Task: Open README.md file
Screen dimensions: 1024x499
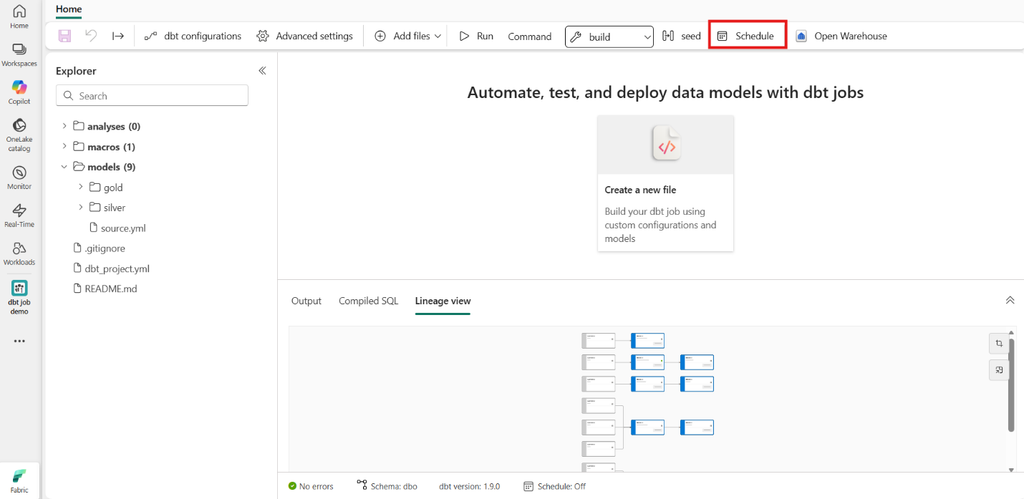Action: (x=104, y=288)
